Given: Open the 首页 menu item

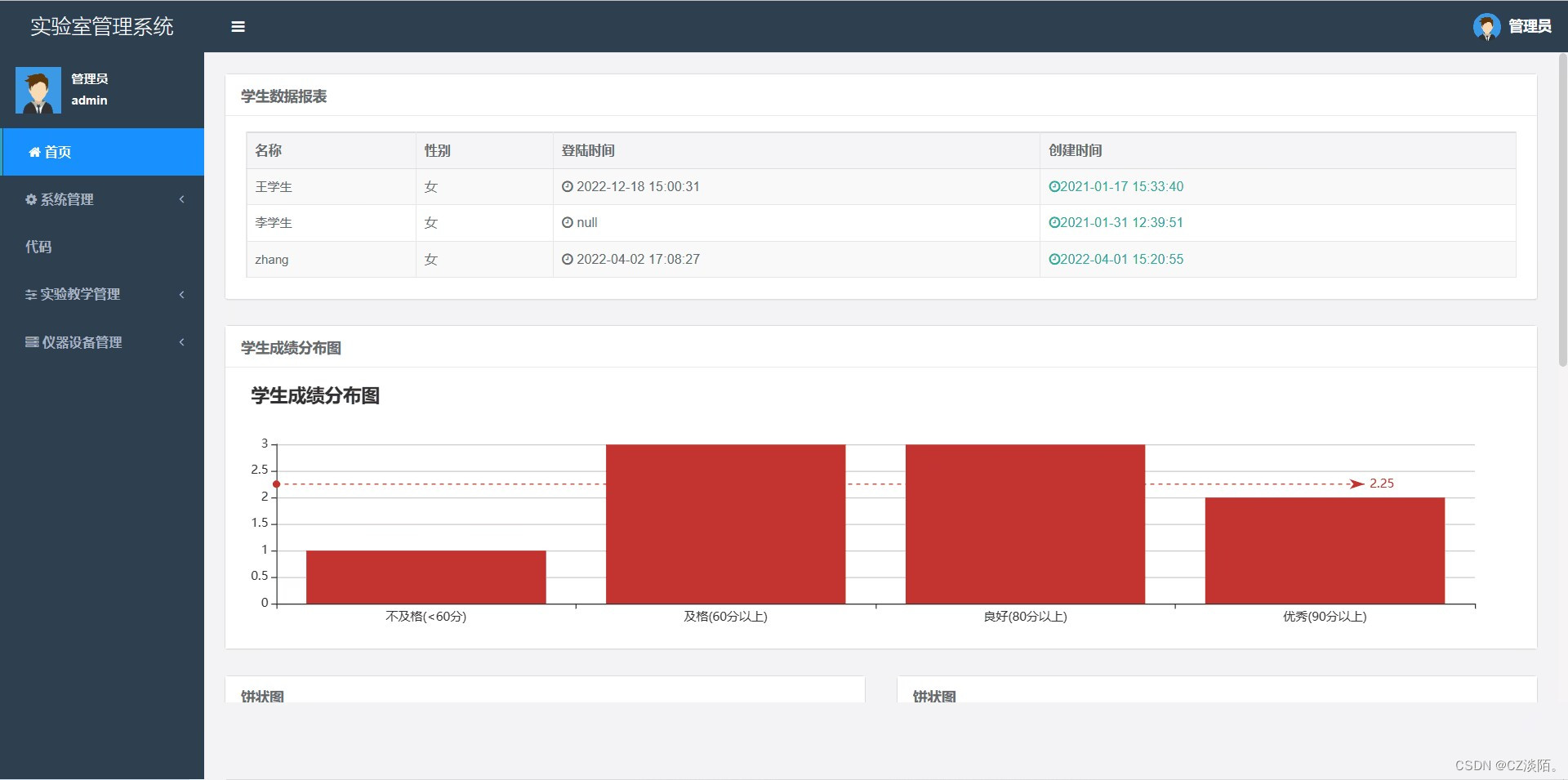Looking at the screenshot, I should point(103,152).
